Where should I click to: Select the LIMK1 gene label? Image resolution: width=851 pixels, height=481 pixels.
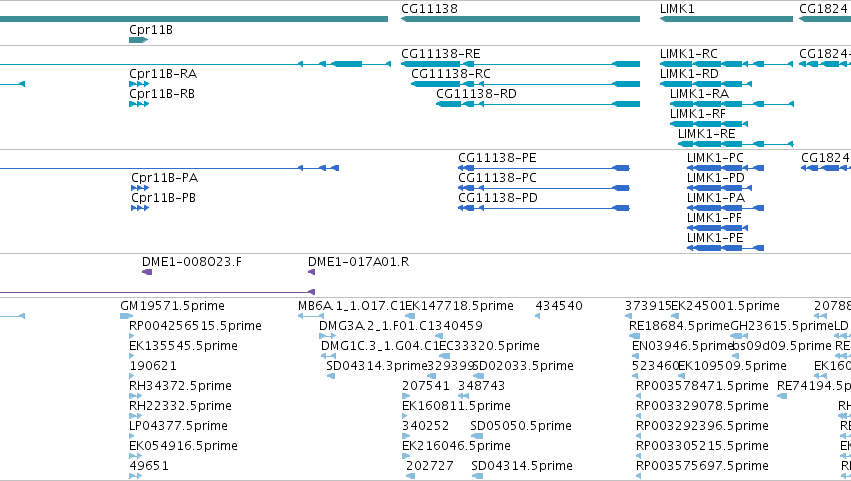point(677,9)
